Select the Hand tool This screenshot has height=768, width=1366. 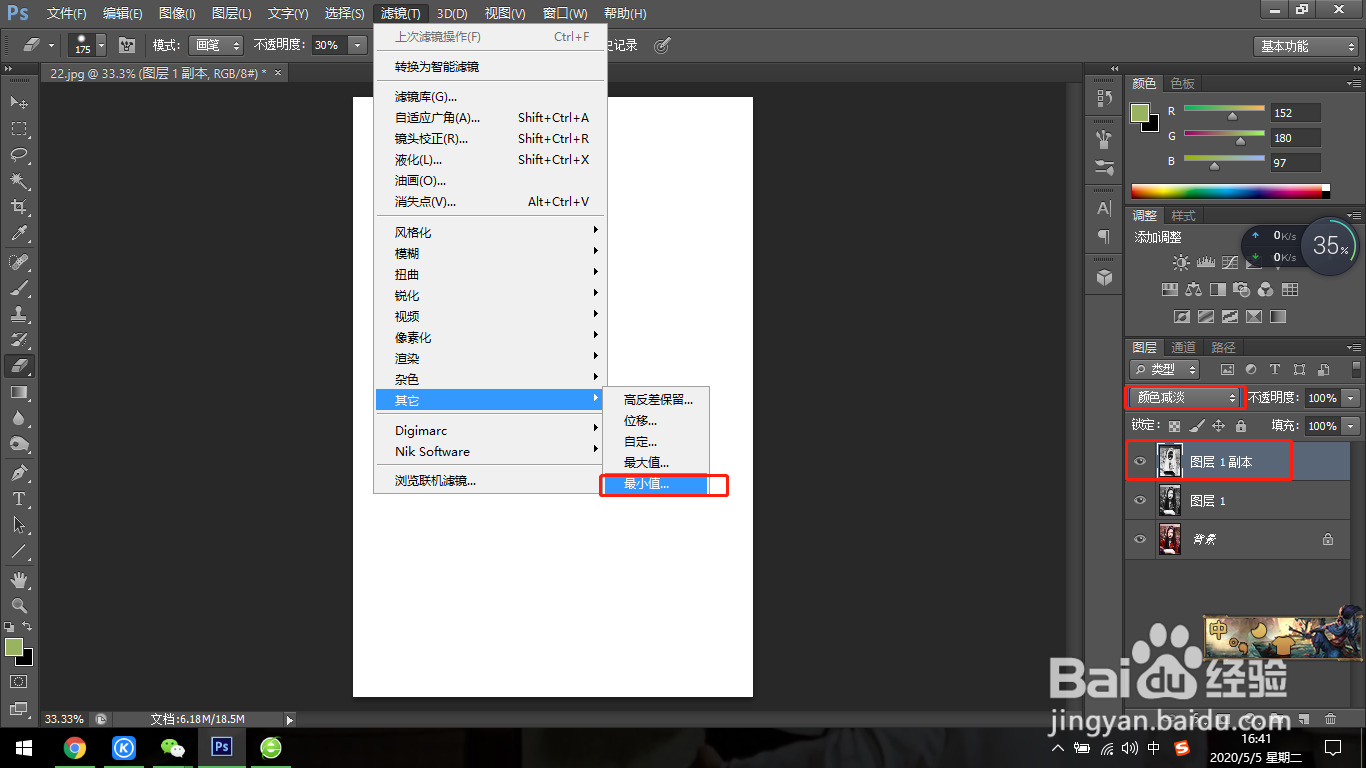pyautogui.click(x=19, y=579)
